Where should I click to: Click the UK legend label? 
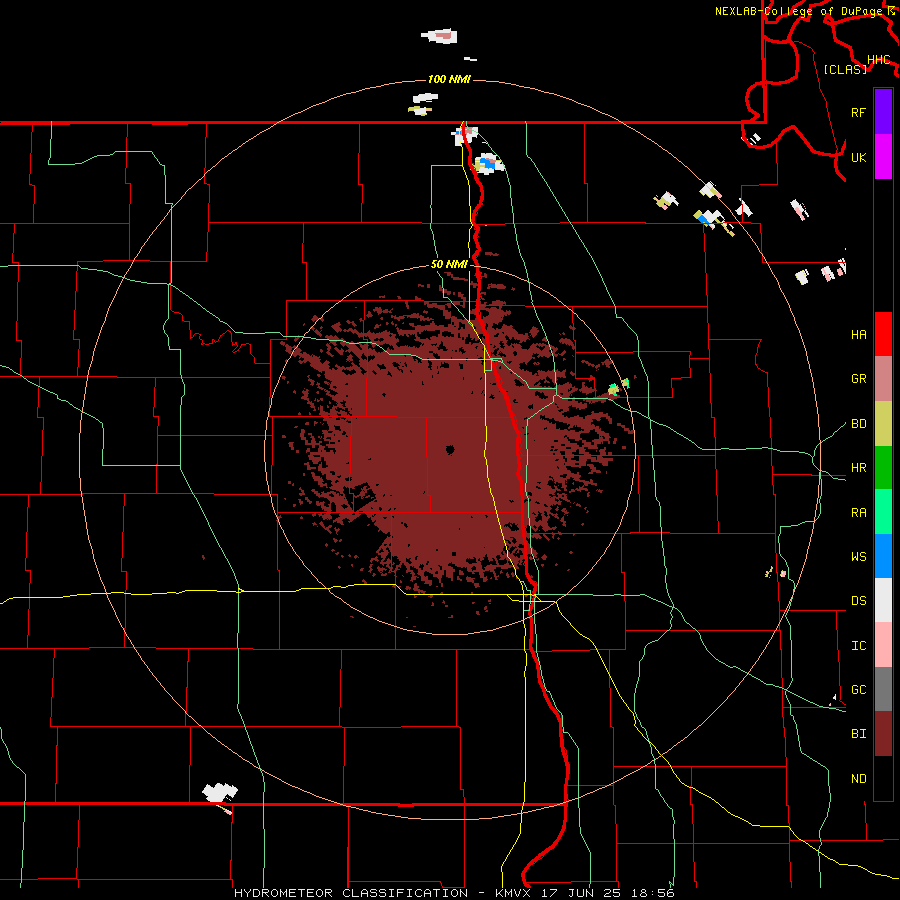859,157
